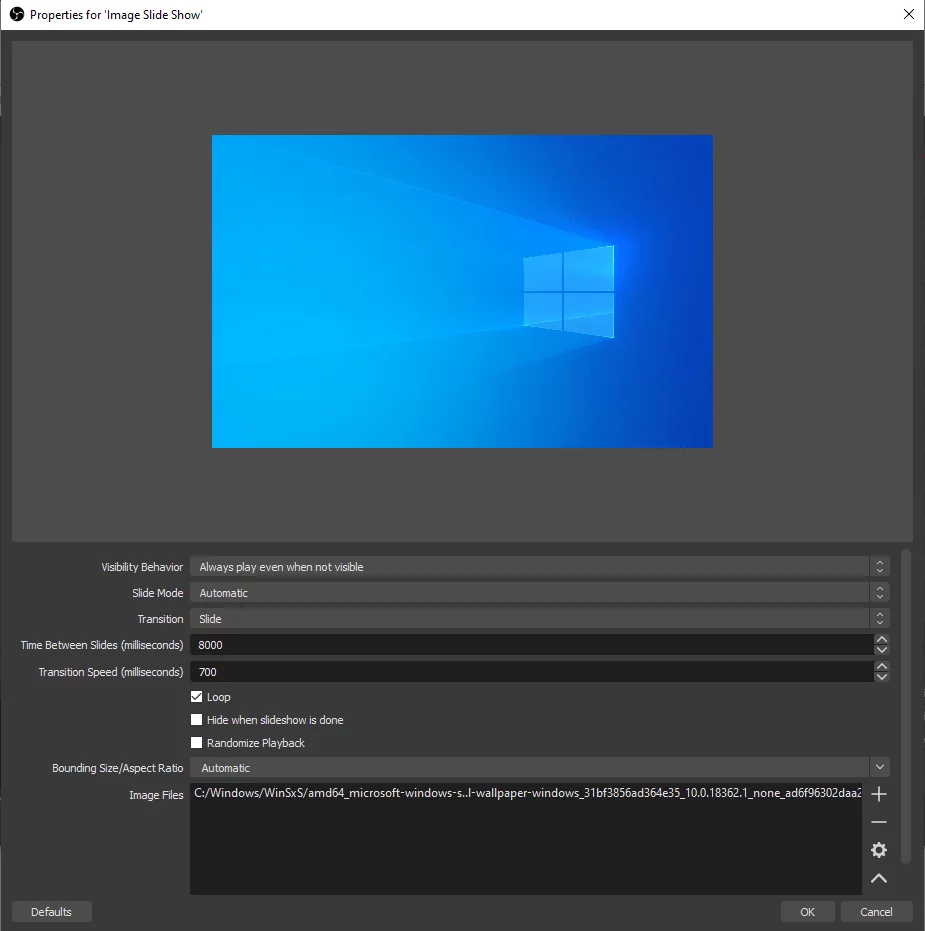Click the OBS logo in the title bar
Screen dimensions: 925x931
click(17, 14)
